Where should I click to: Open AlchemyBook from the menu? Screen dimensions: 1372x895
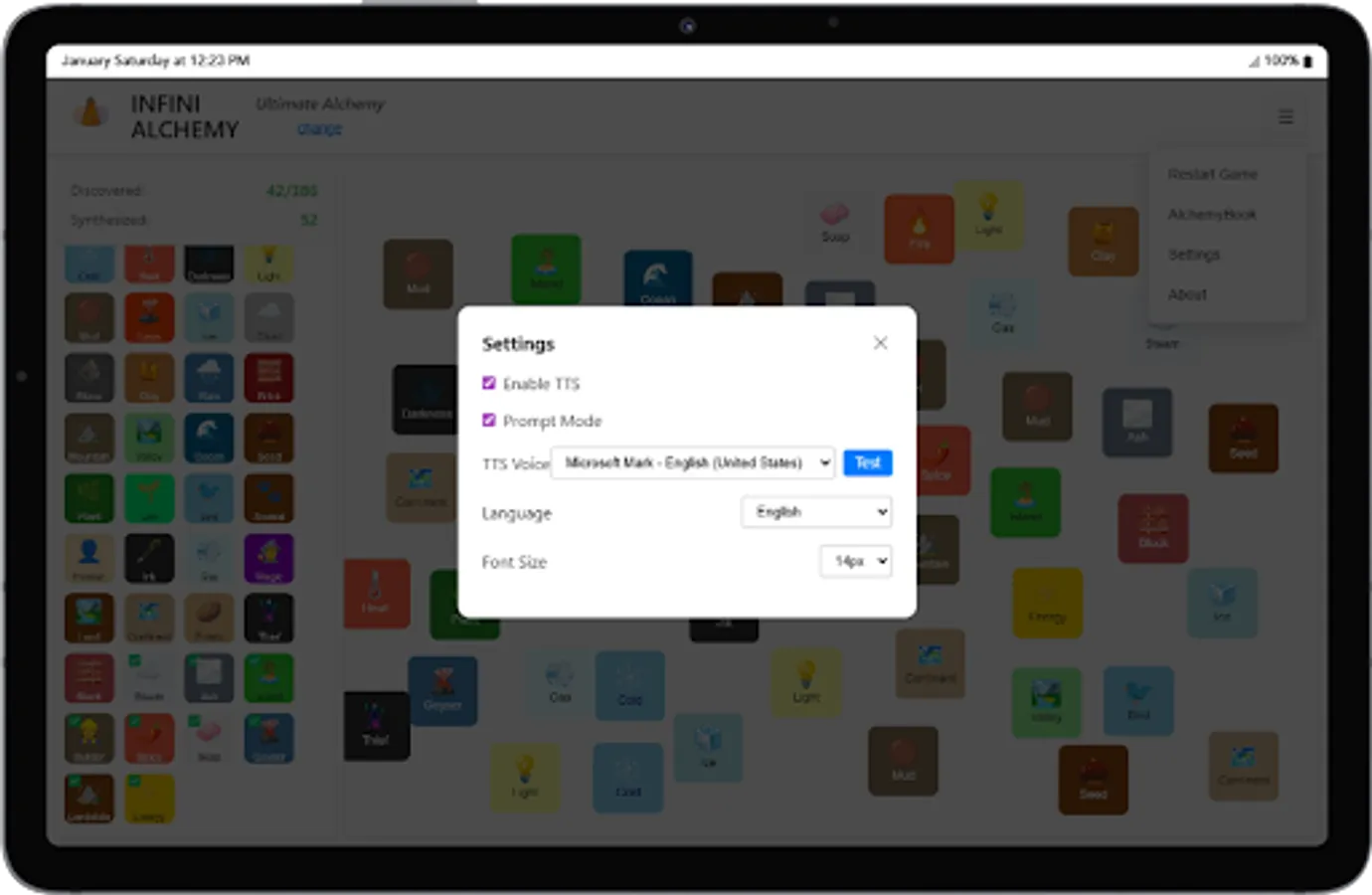[1213, 214]
